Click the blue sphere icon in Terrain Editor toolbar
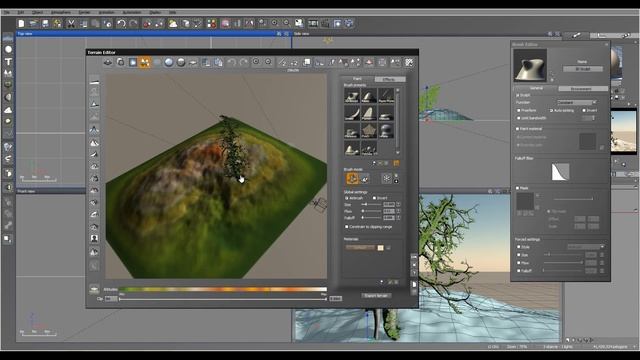The width and height of the screenshot is (640, 360). pyautogui.click(x=169, y=62)
